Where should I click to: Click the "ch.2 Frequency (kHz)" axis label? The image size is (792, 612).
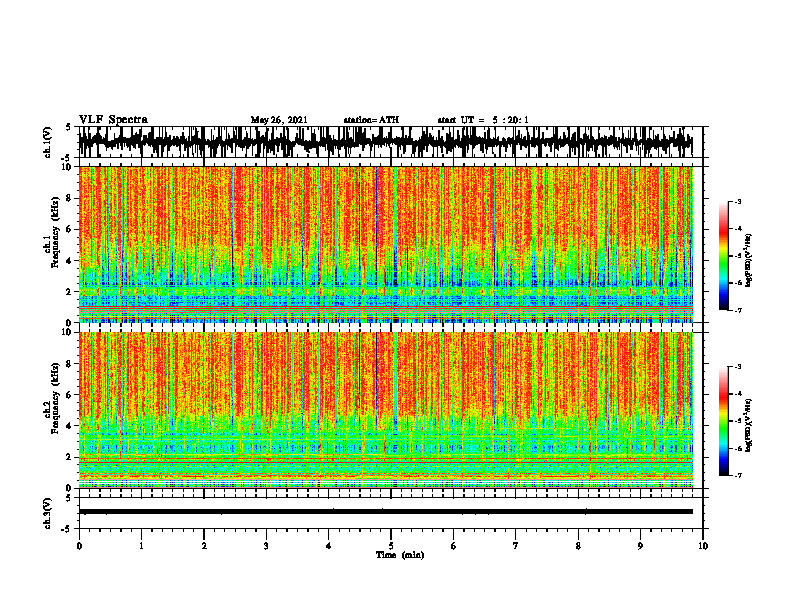pos(51,398)
